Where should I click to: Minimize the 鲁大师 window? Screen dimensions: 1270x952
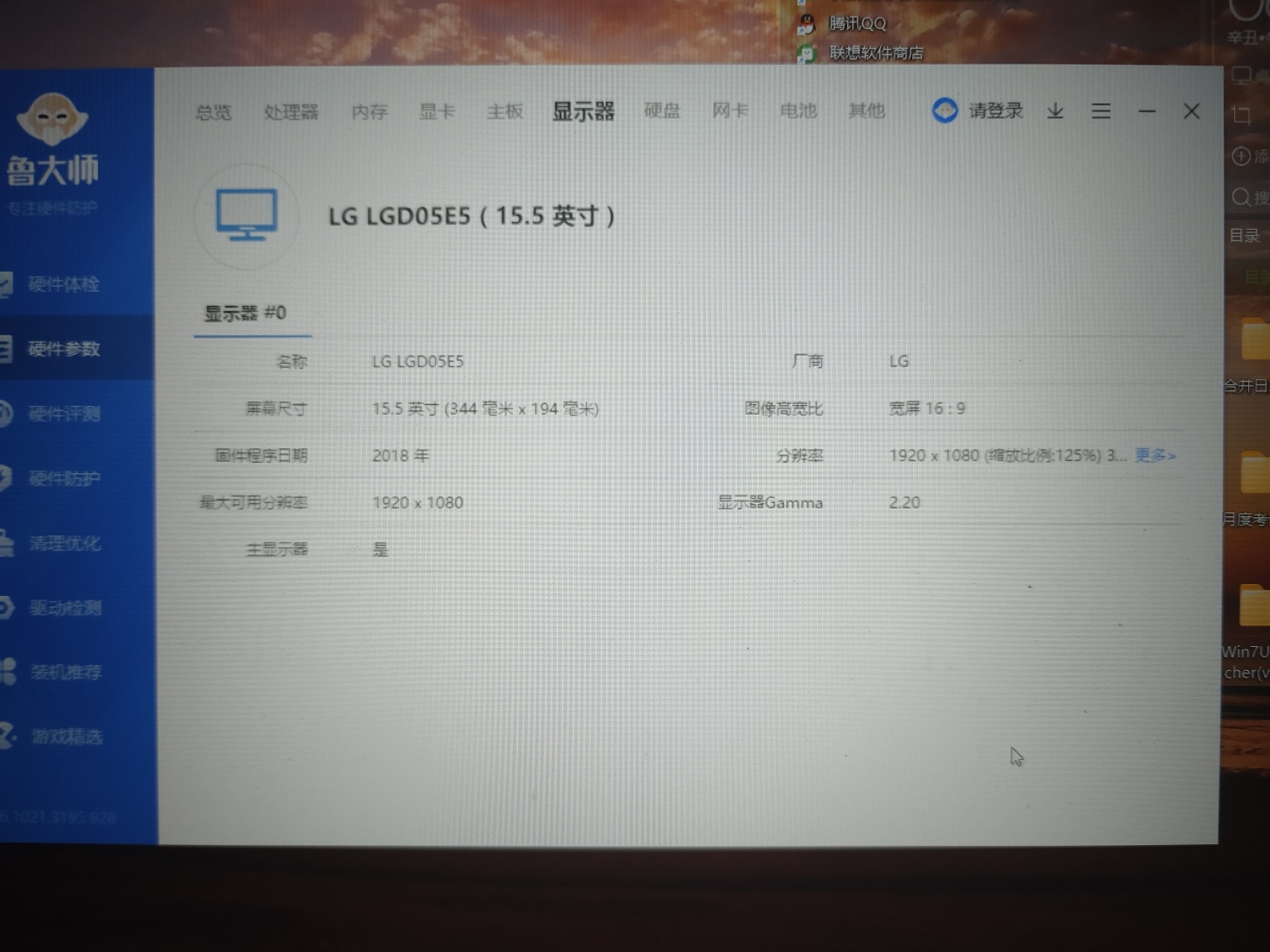[1146, 111]
